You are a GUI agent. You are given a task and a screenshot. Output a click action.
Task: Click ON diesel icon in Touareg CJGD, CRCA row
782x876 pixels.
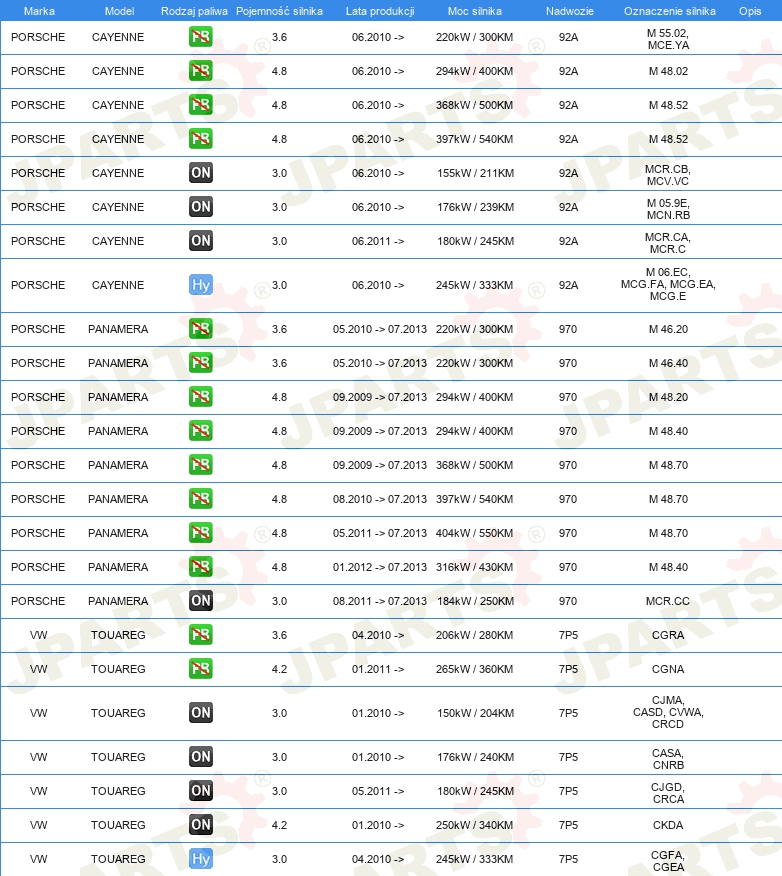[201, 791]
